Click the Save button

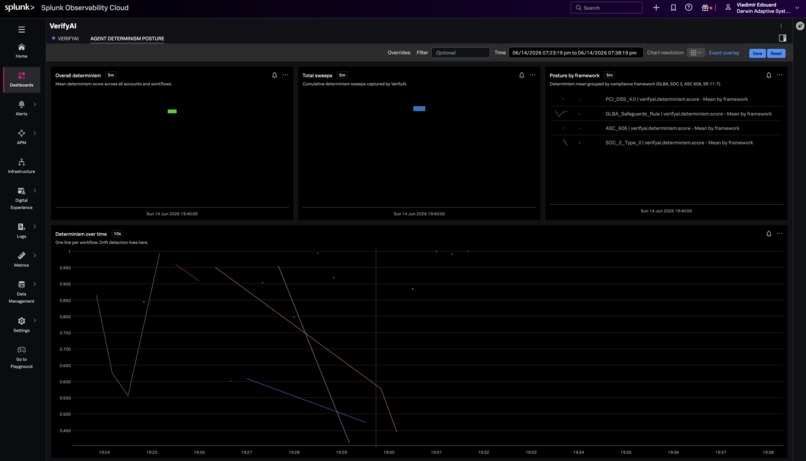[757, 53]
